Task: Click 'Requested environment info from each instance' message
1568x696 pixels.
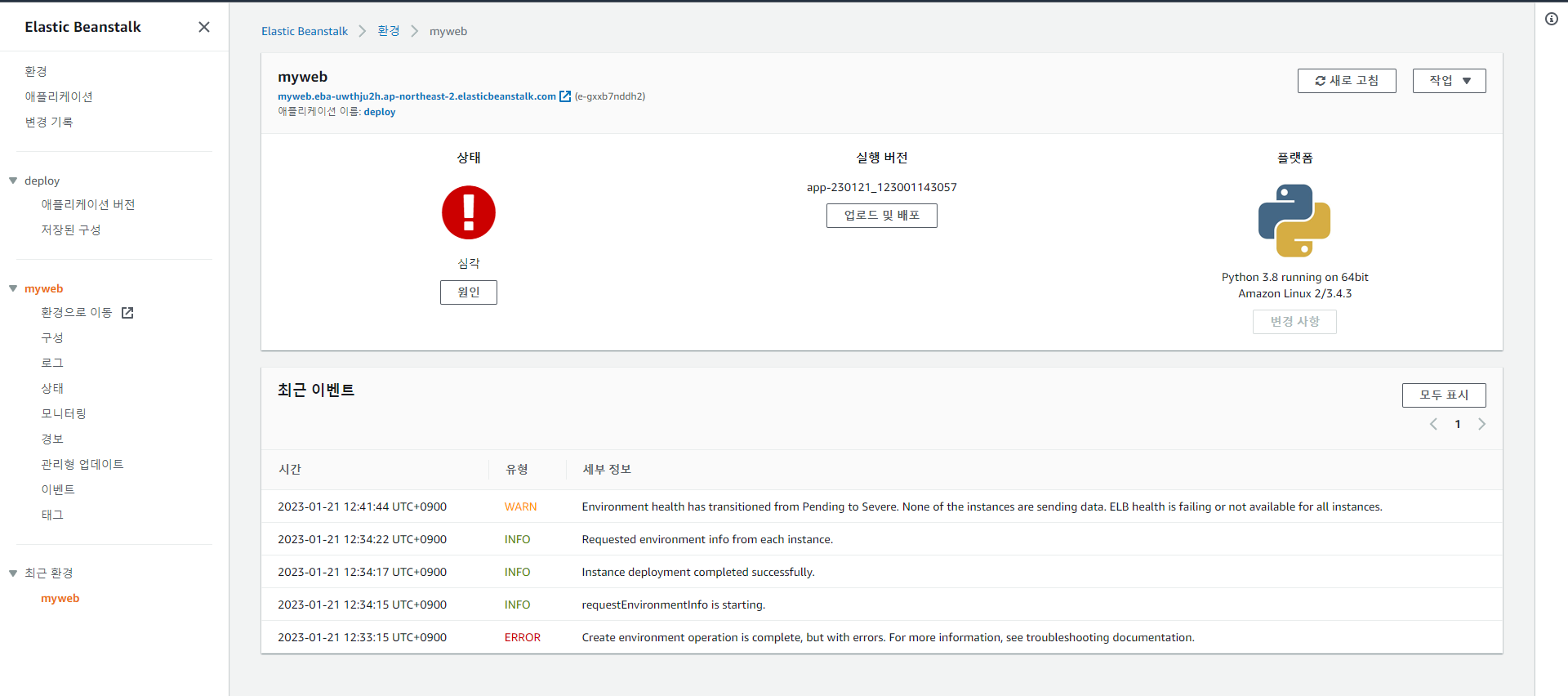Action: pos(708,540)
